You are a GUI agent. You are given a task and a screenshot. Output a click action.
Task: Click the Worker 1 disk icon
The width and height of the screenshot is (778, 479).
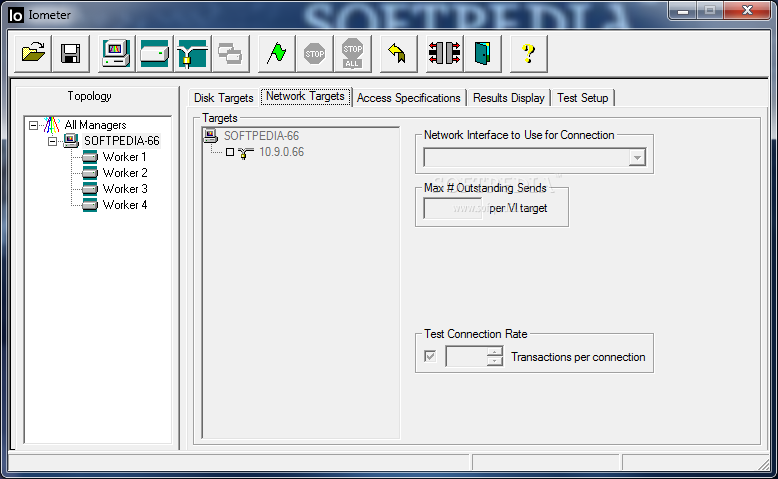(x=90, y=157)
